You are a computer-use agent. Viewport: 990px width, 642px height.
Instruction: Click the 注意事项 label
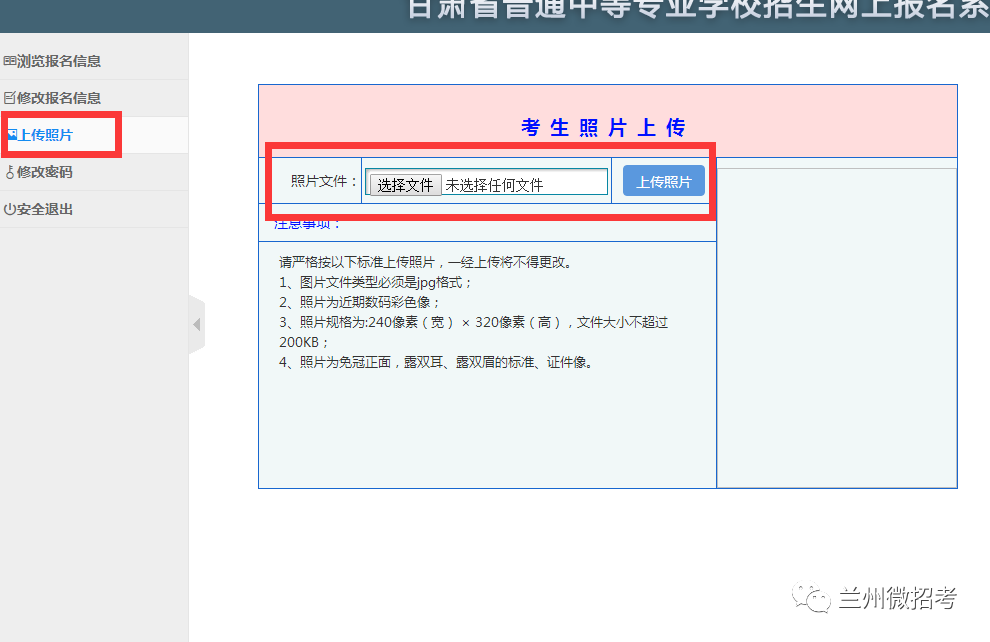(x=308, y=224)
